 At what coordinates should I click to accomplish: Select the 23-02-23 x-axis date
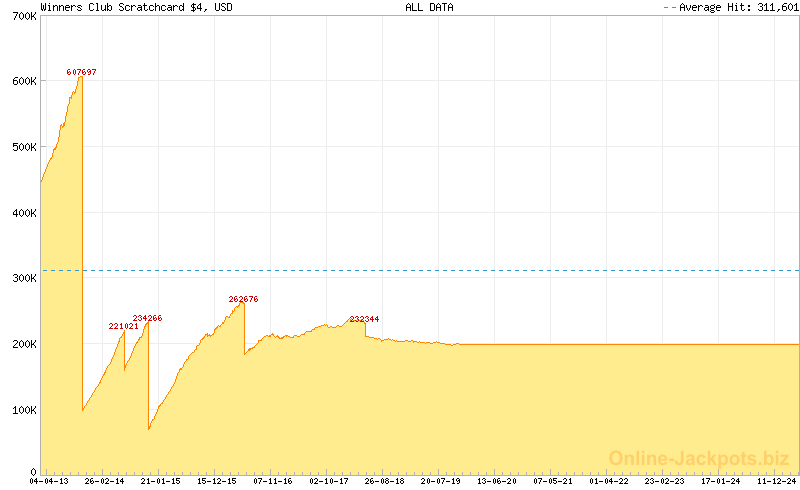(x=664, y=481)
